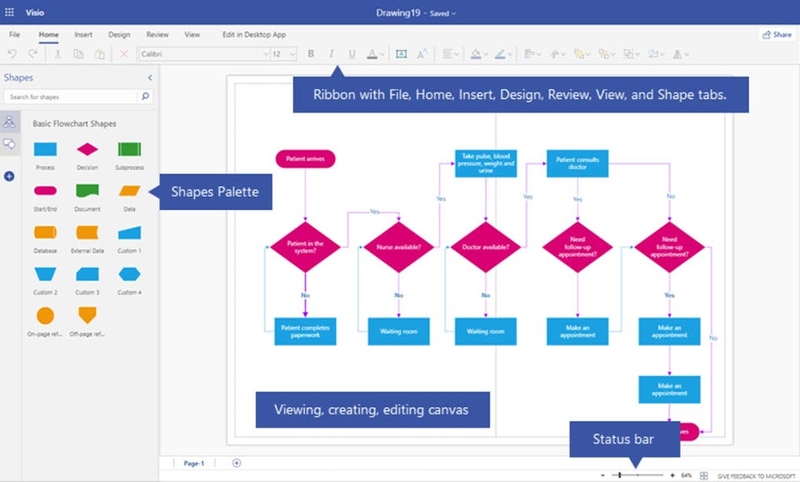Screen dimensions: 800x482
Task: Open the text alignment dropdown
Action: pyautogui.click(x=451, y=54)
